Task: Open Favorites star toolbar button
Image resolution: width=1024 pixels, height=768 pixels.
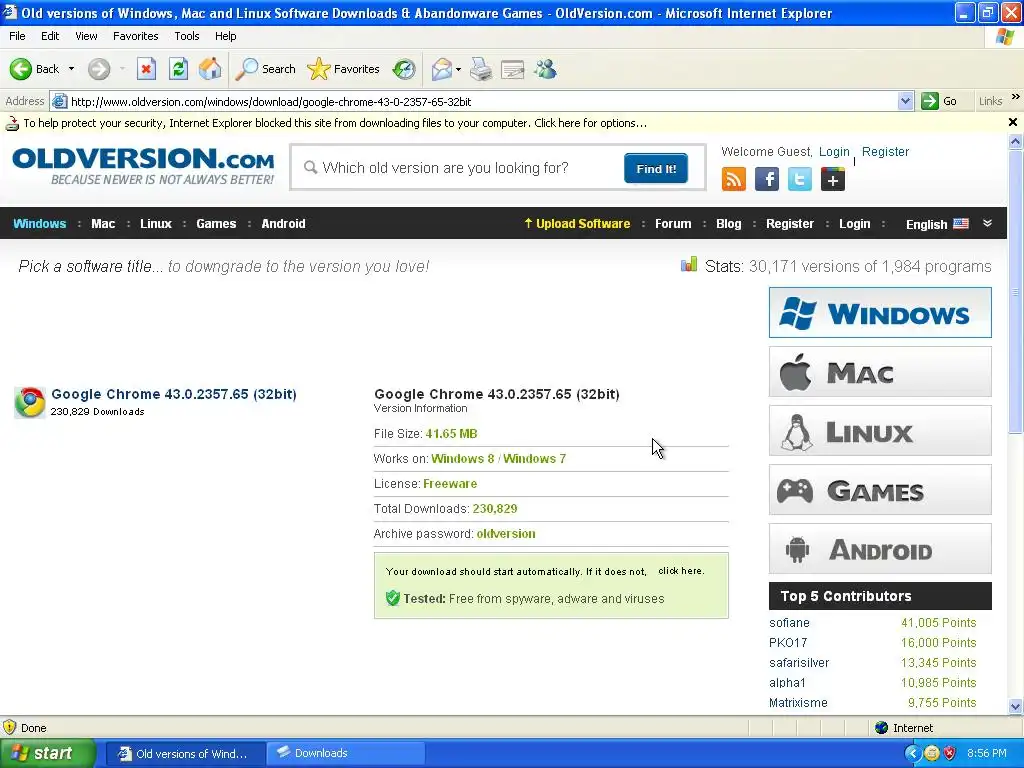Action: pos(344,69)
